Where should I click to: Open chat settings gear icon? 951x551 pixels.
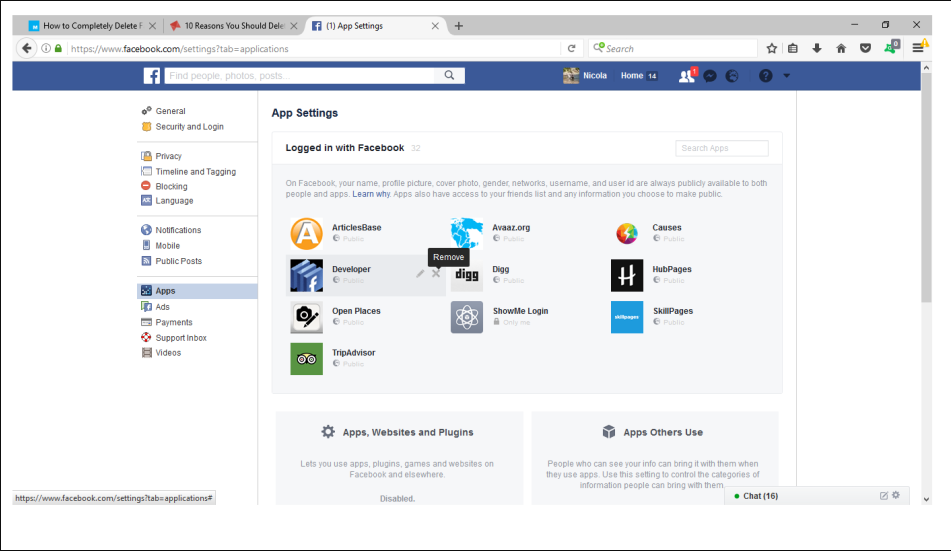[896, 495]
